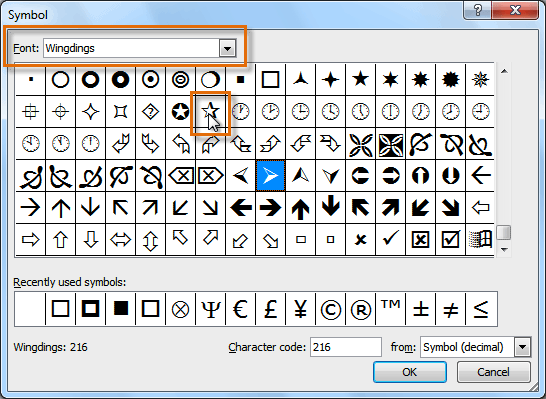Open the 'from' Symbol (decimal) dropdown
The image size is (546, 399).
pyautogui.click(x=522, y=347)
